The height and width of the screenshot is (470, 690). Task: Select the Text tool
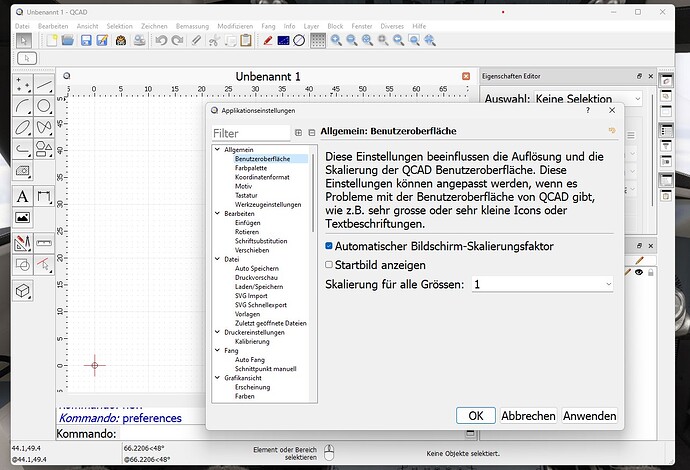click(x=22, y=196)
